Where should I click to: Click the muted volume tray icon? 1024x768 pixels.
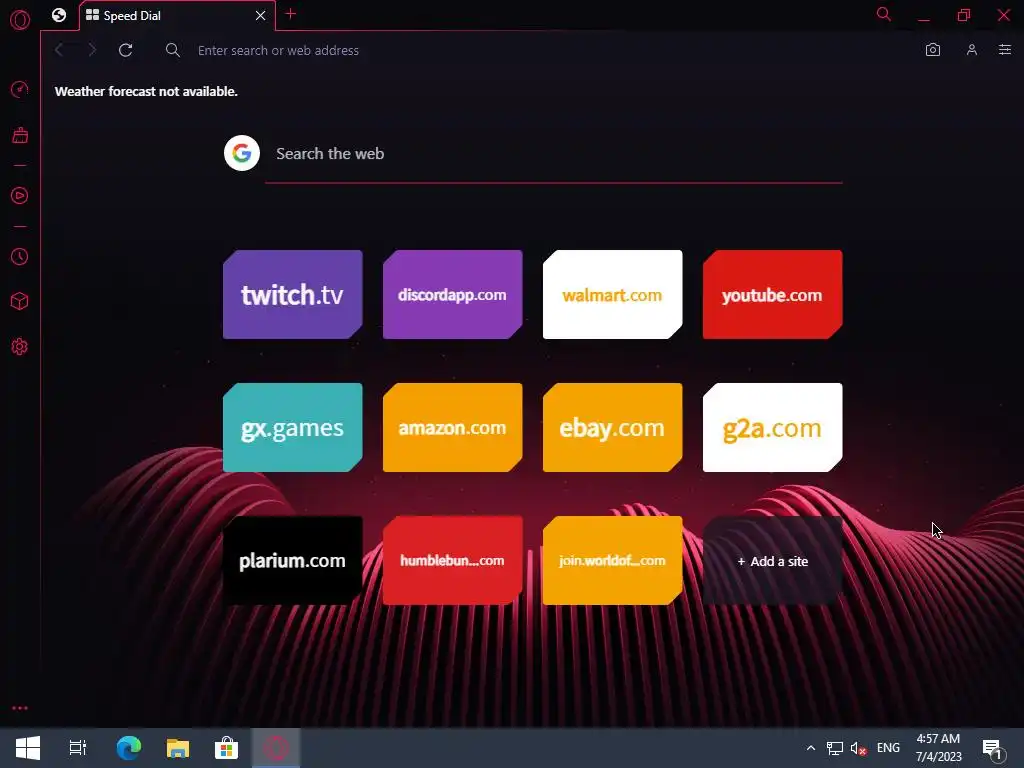pos(858,748)
